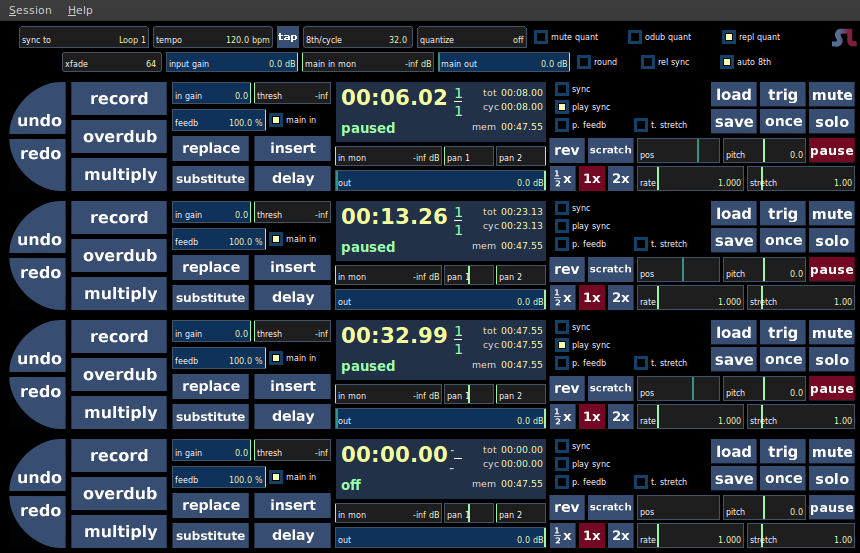Unpause loop 1 with the pause button

click(x=831, y=150)
